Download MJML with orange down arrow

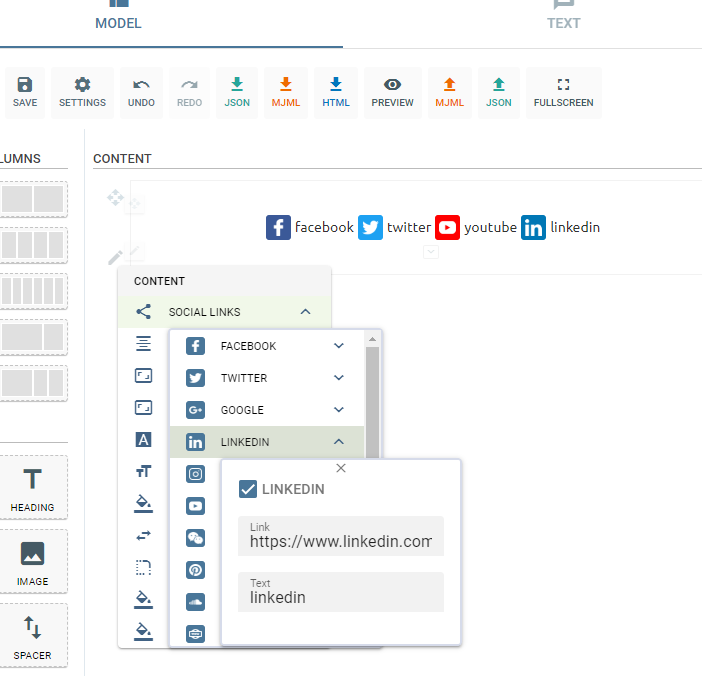(286, 93)
